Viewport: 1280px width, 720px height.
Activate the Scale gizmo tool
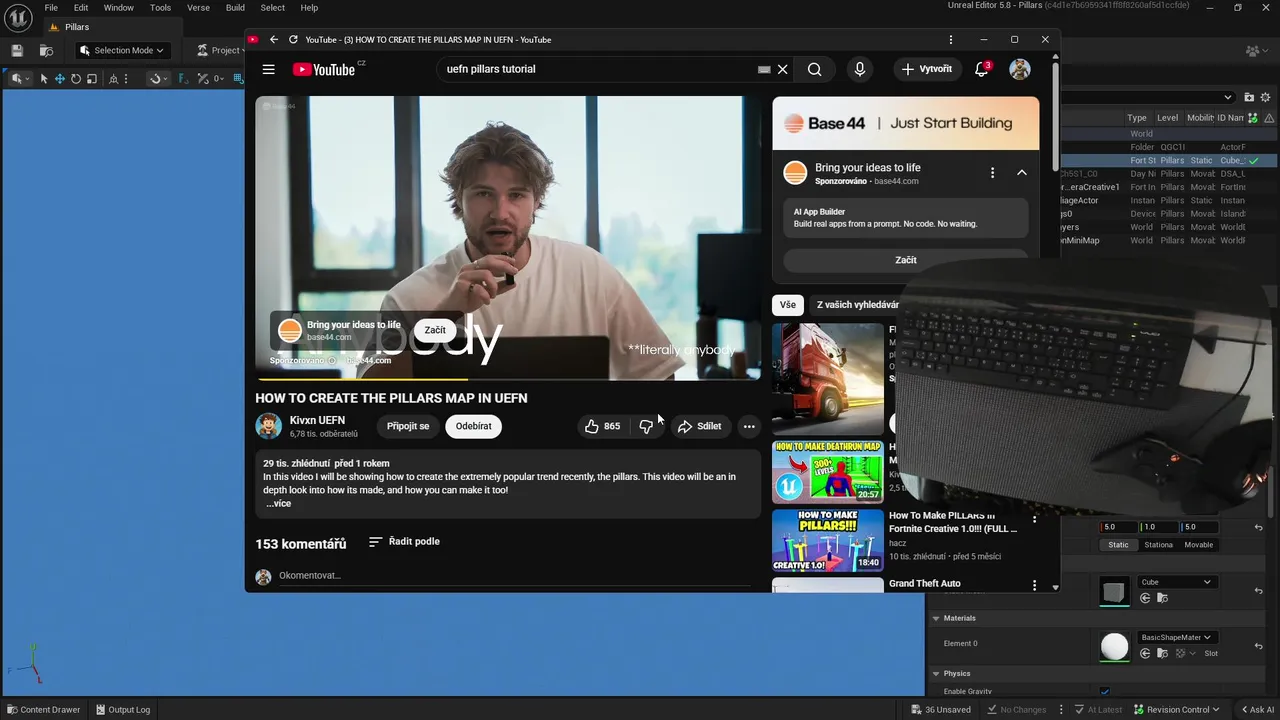(92, 78)
